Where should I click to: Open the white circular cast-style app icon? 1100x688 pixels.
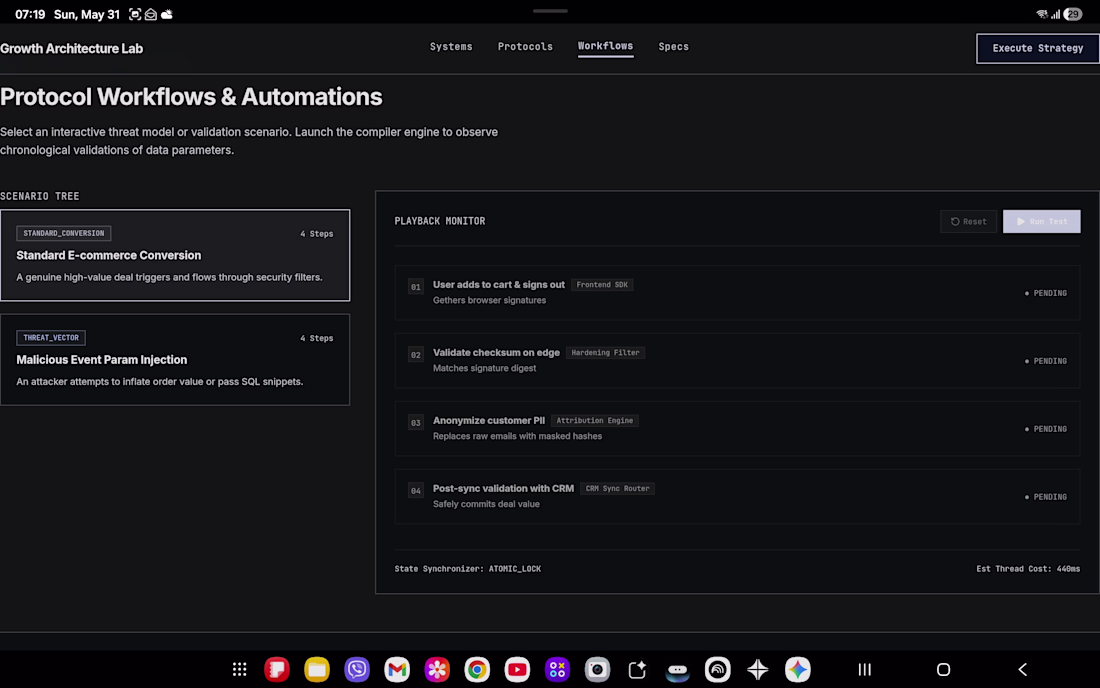coord(717,670)
